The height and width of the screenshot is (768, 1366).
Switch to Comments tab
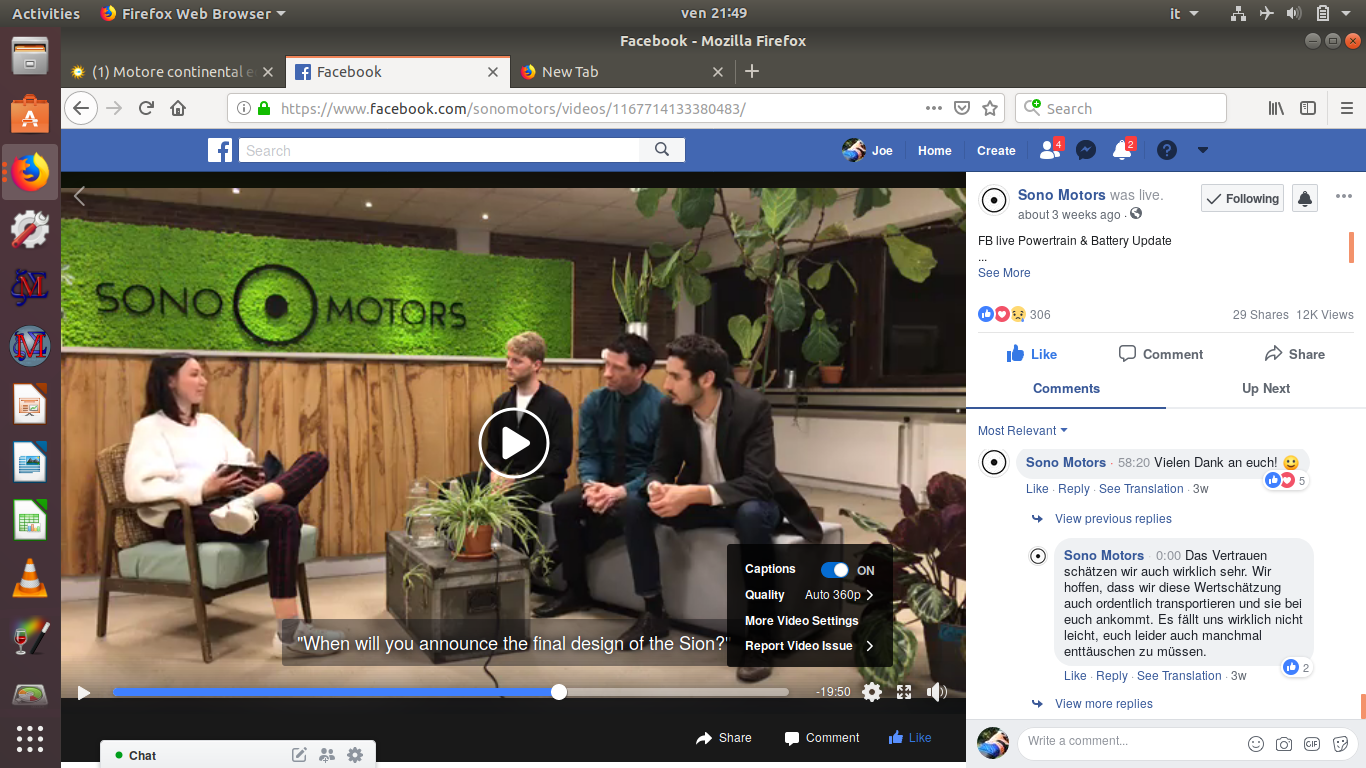(1066, 388)
